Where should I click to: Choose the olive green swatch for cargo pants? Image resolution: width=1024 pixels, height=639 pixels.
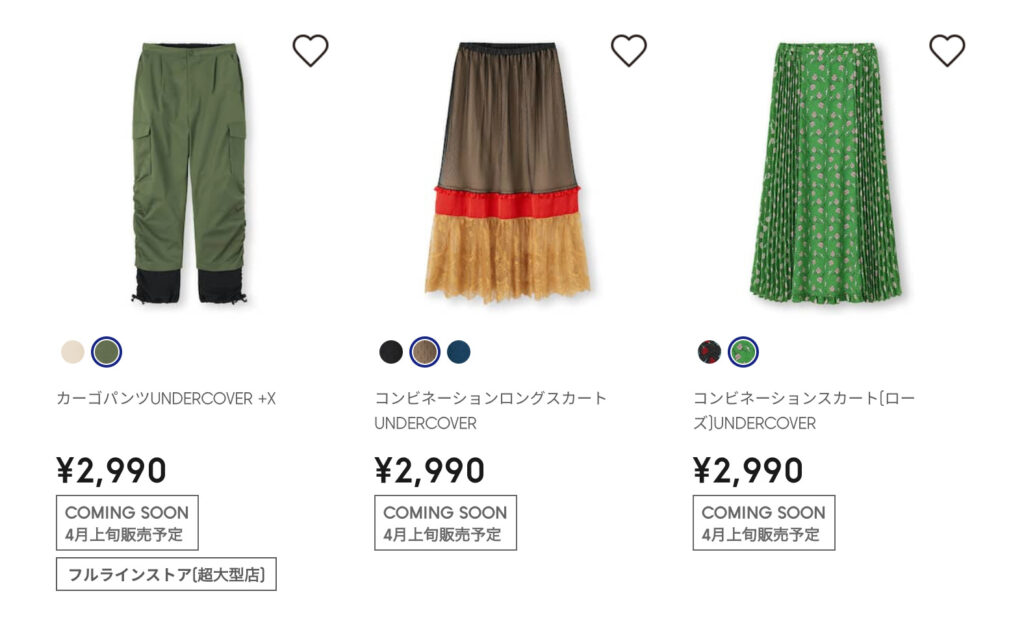point(106,352)
